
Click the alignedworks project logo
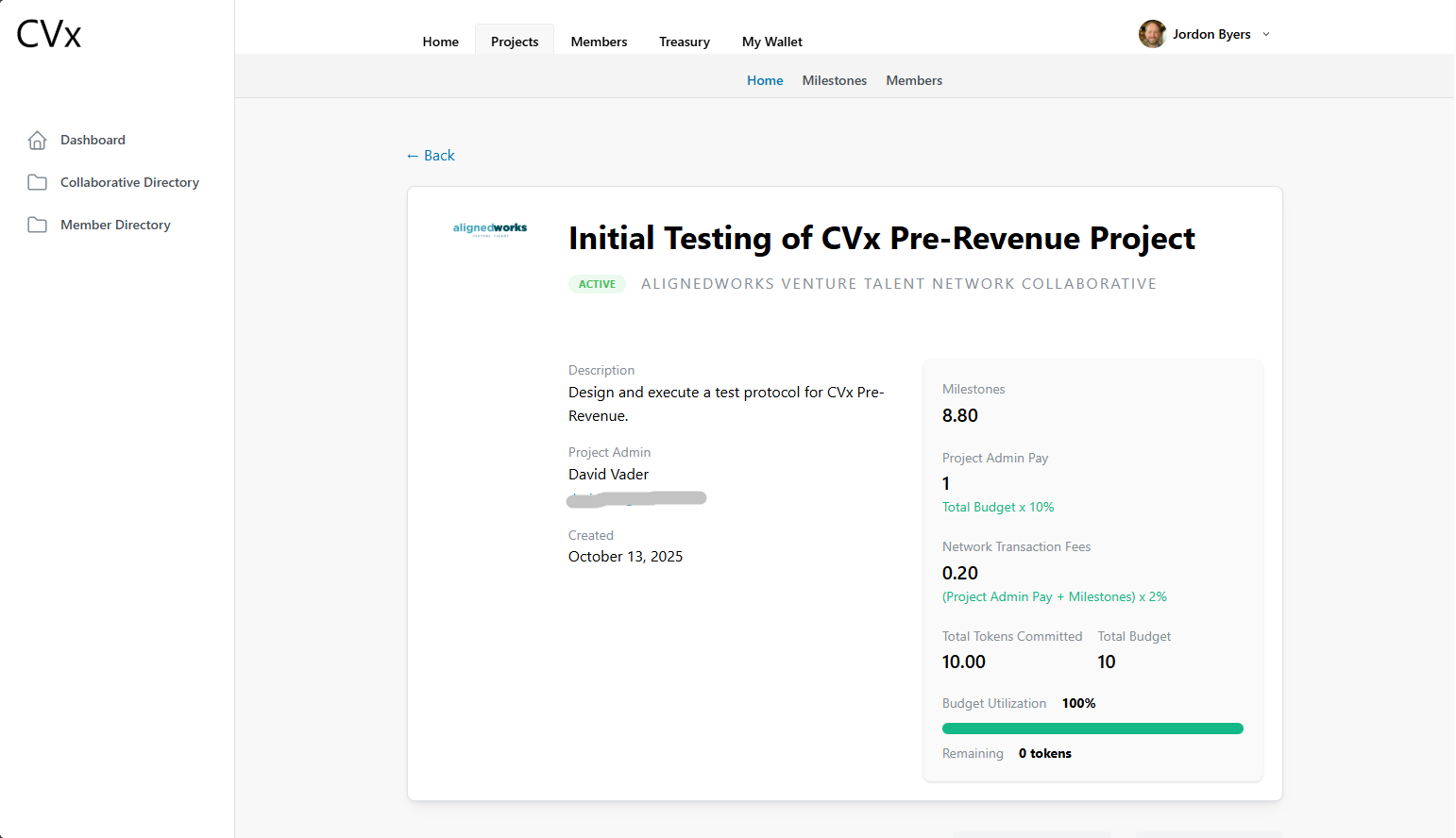490,228
